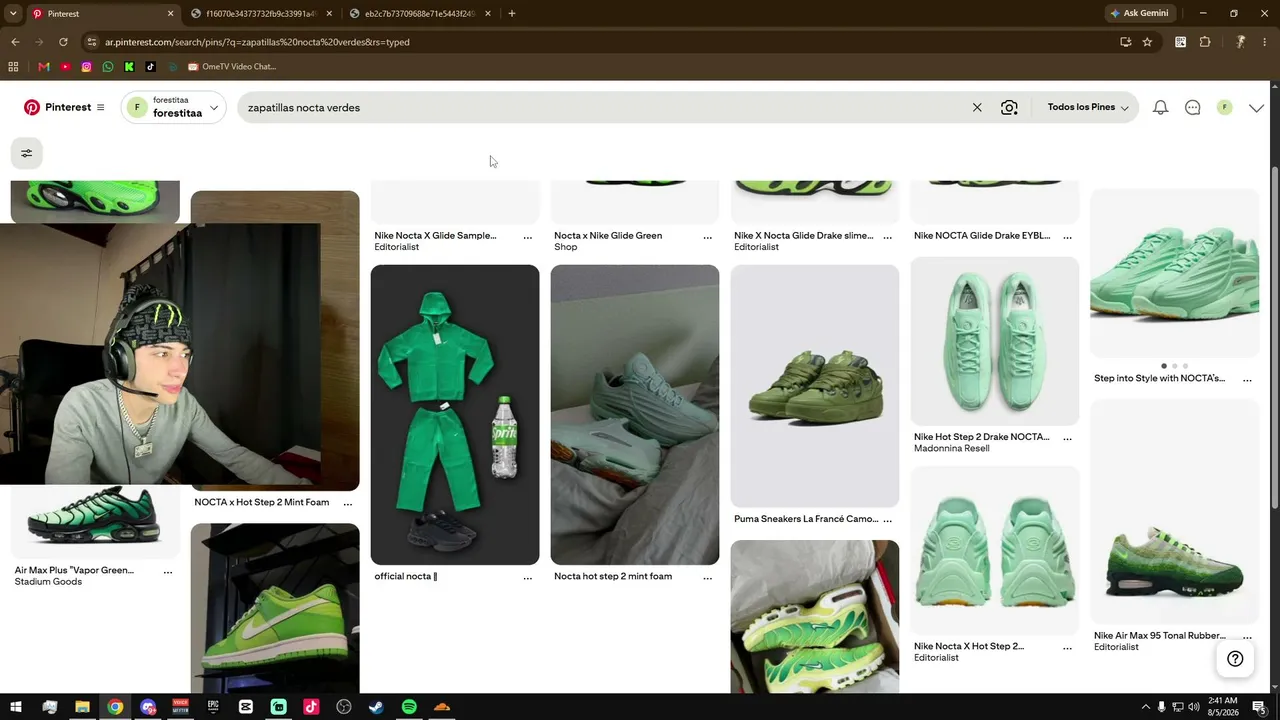Open the QR code extension

[1180, 42]
